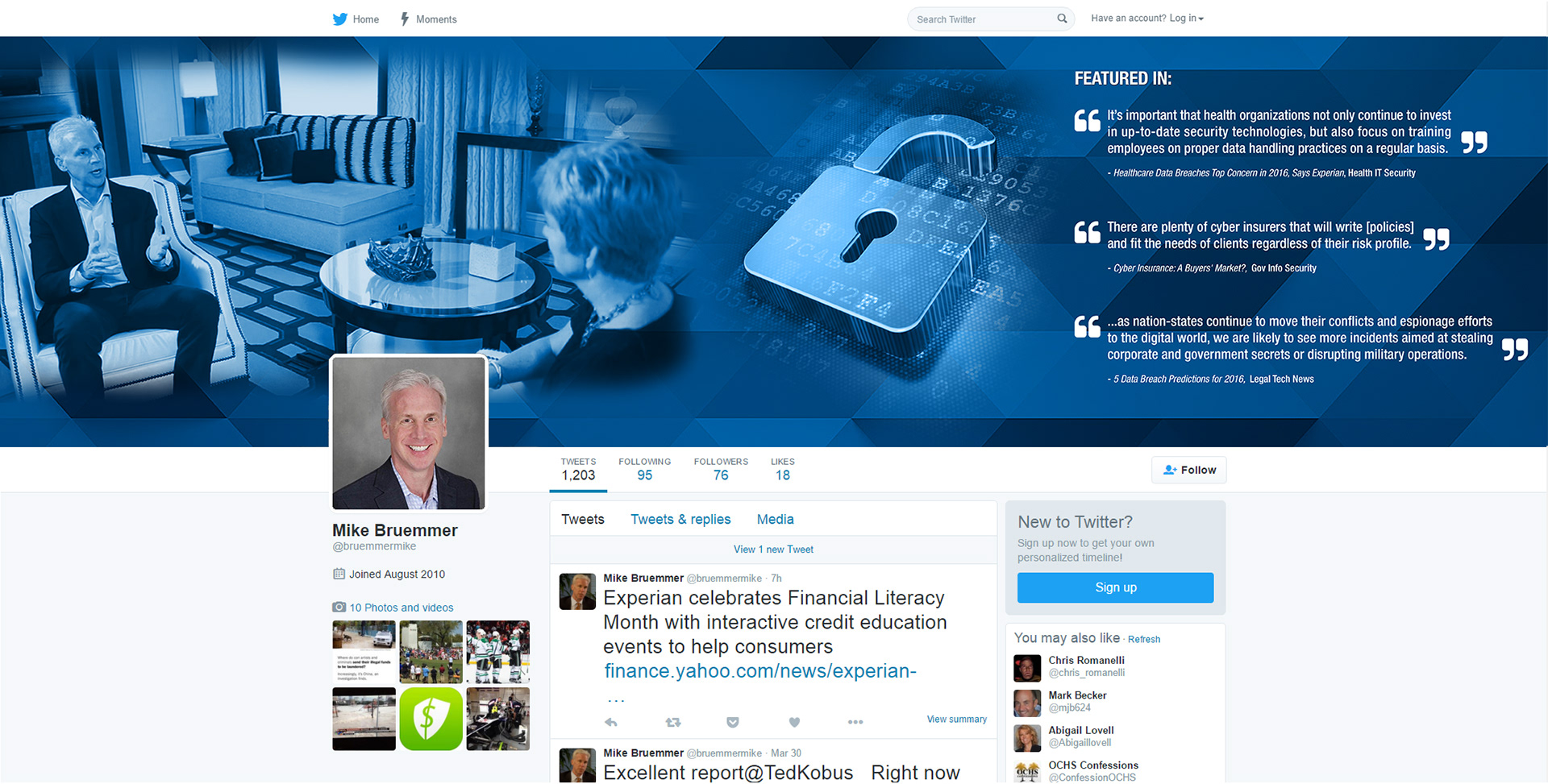1548x784 pixels.
Task: Click the camera icon beside Photos and videos
Action: [x=339, y=607]
